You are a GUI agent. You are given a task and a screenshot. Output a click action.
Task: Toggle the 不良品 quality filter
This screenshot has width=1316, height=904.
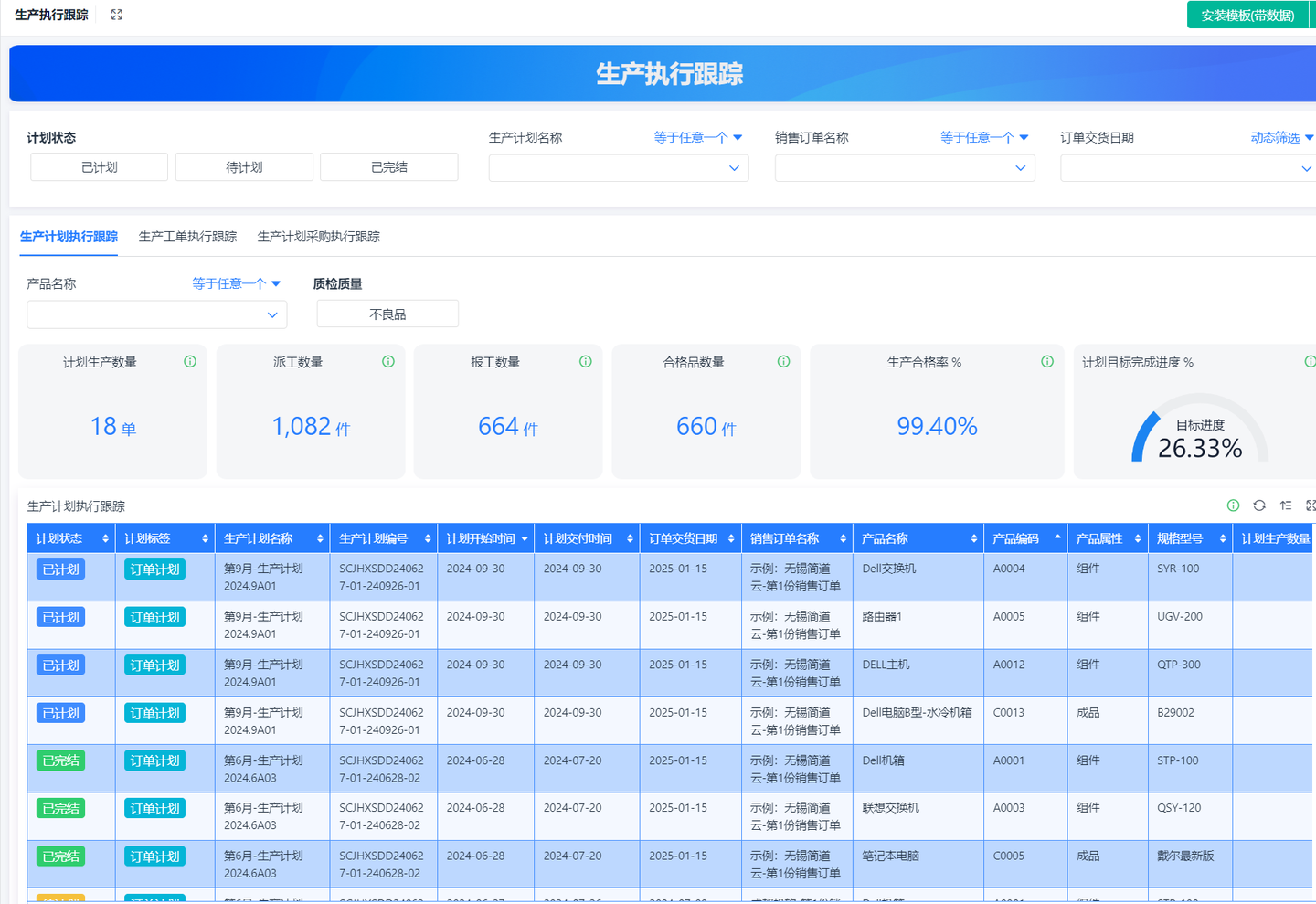tap(387, 313)
